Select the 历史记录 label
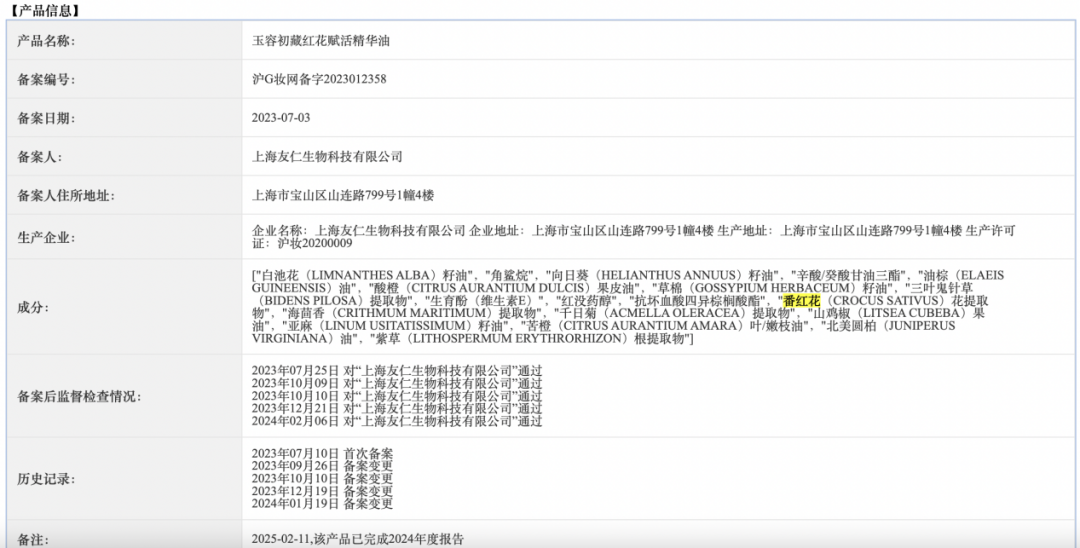This screenshot has height=548, width=1080. click(45, 480)
